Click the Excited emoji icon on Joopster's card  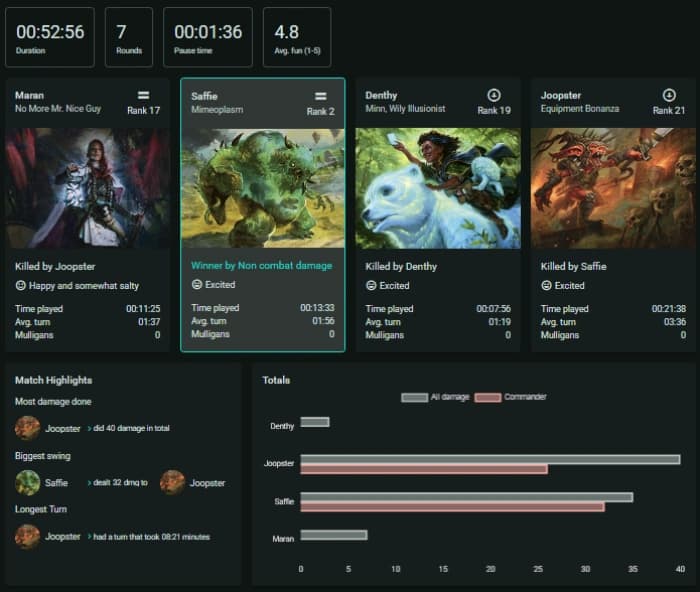546,285
